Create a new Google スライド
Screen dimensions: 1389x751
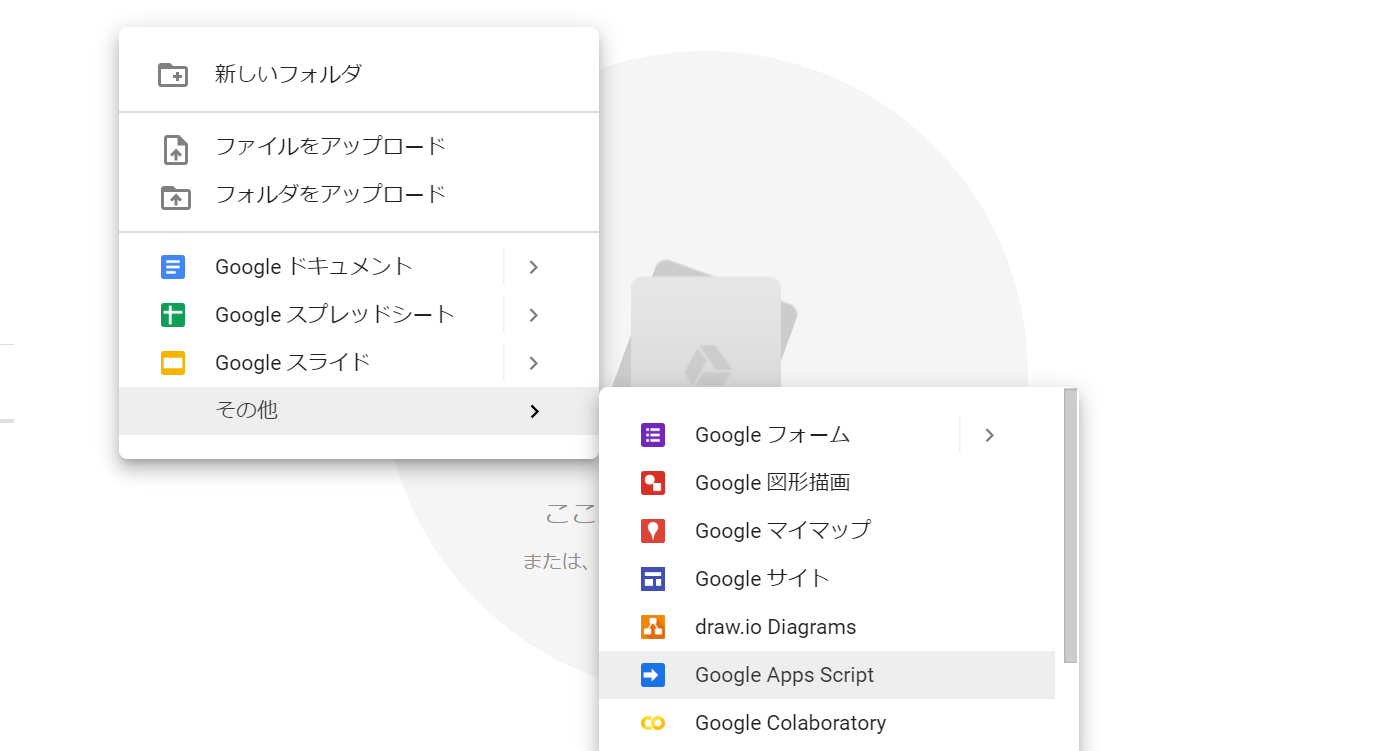pyautogui.click(x=311, y=363)
